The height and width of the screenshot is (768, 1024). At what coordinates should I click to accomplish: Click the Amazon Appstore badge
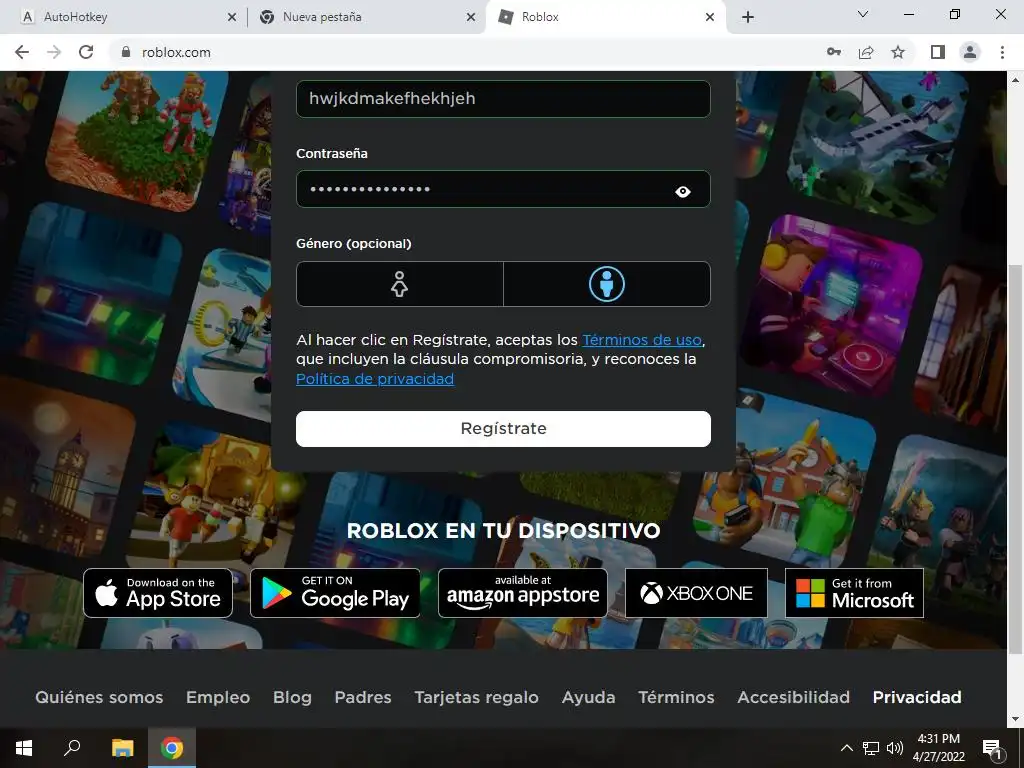(x=522, y=593)
